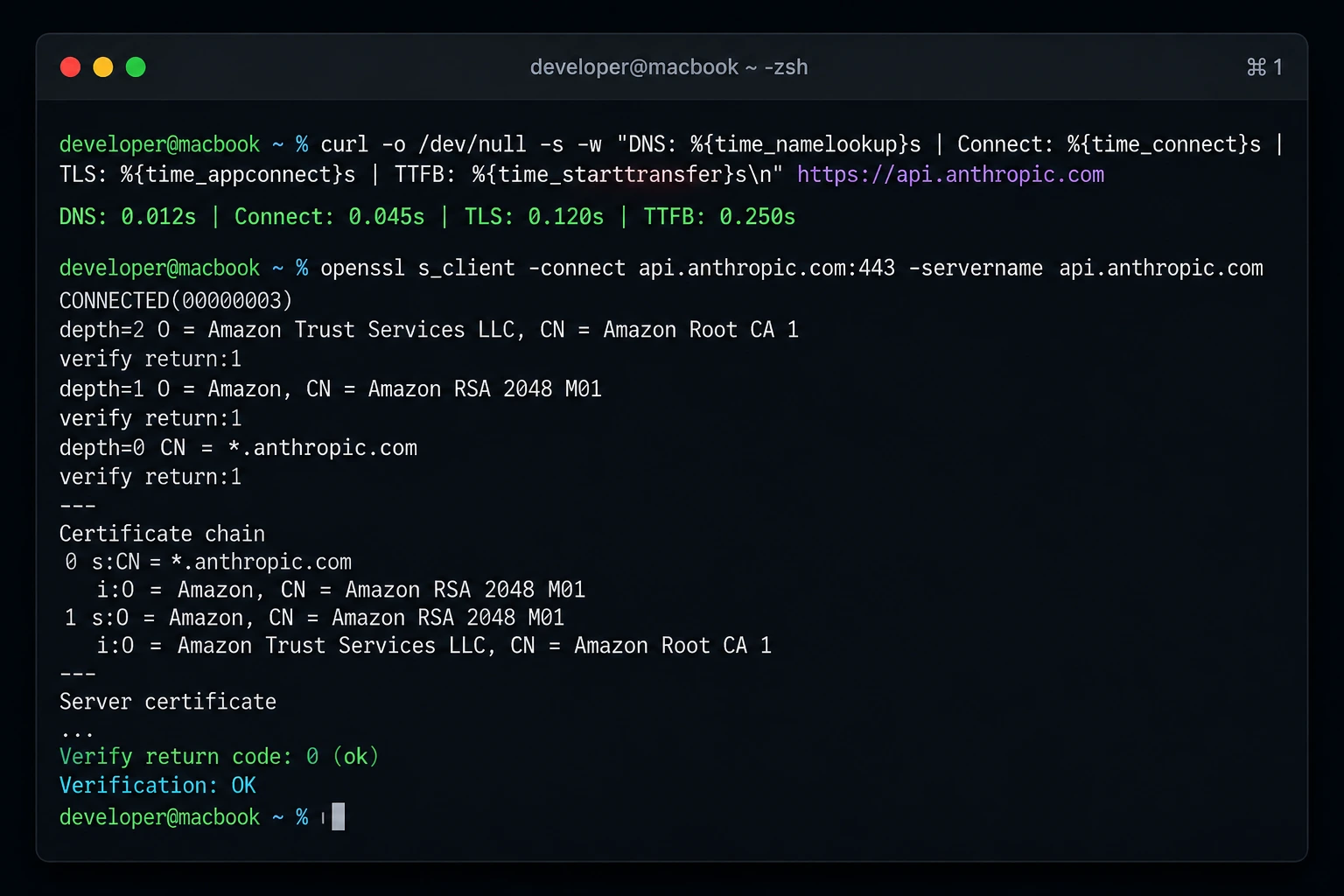The image size is (1344, 896).
Task: Open the https://api.anthropic.com link
Action: click(950, 174)
